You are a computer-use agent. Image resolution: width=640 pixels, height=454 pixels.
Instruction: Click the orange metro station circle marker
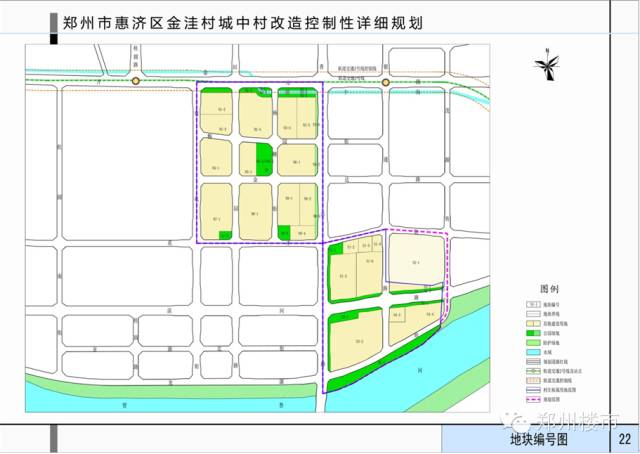pyautogui.click(x=136, y=80)
